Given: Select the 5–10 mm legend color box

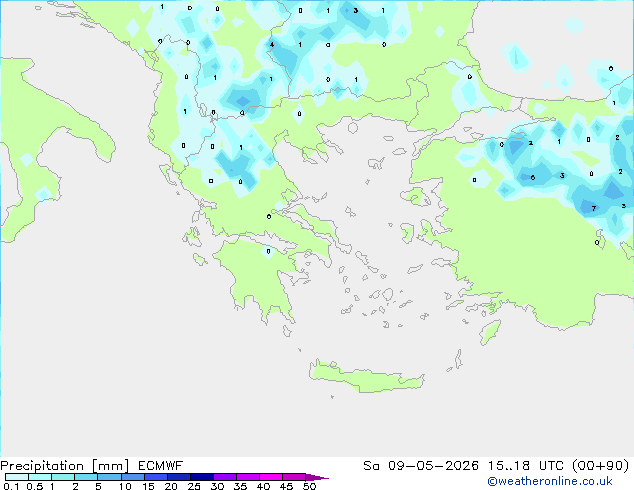Looking at the screenshot, I should (109, 477).
